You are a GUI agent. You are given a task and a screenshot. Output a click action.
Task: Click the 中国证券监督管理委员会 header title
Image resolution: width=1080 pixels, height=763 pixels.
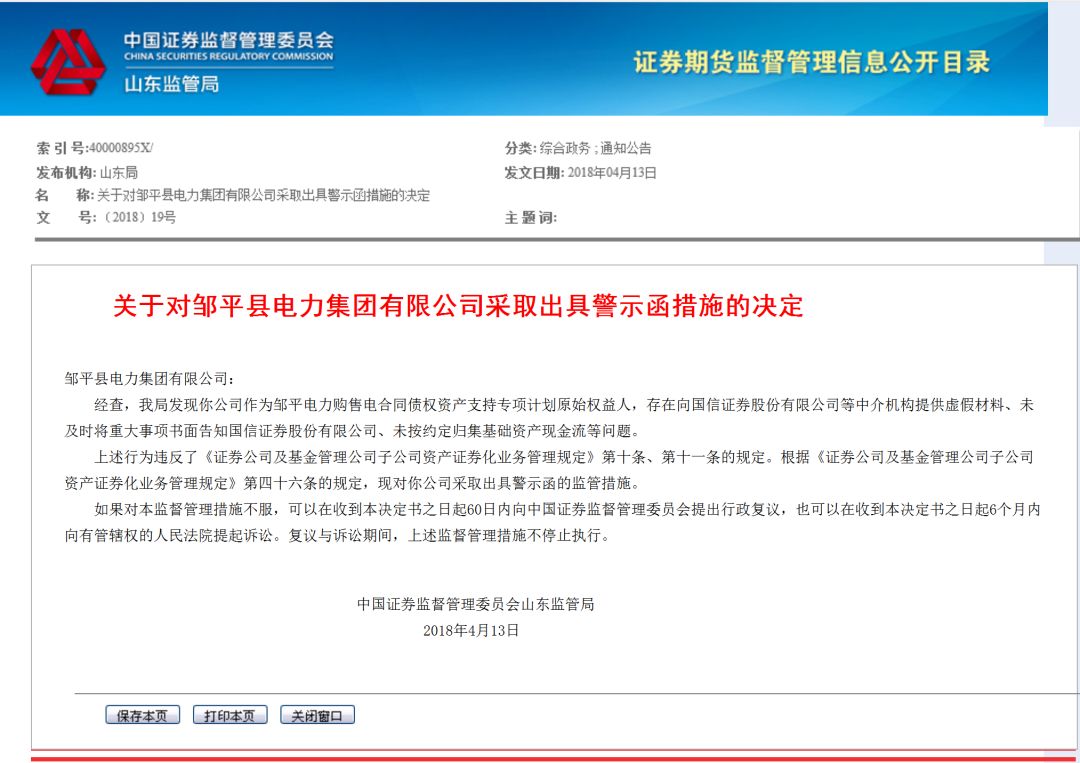pyautogui.click(x=229, y=40)
